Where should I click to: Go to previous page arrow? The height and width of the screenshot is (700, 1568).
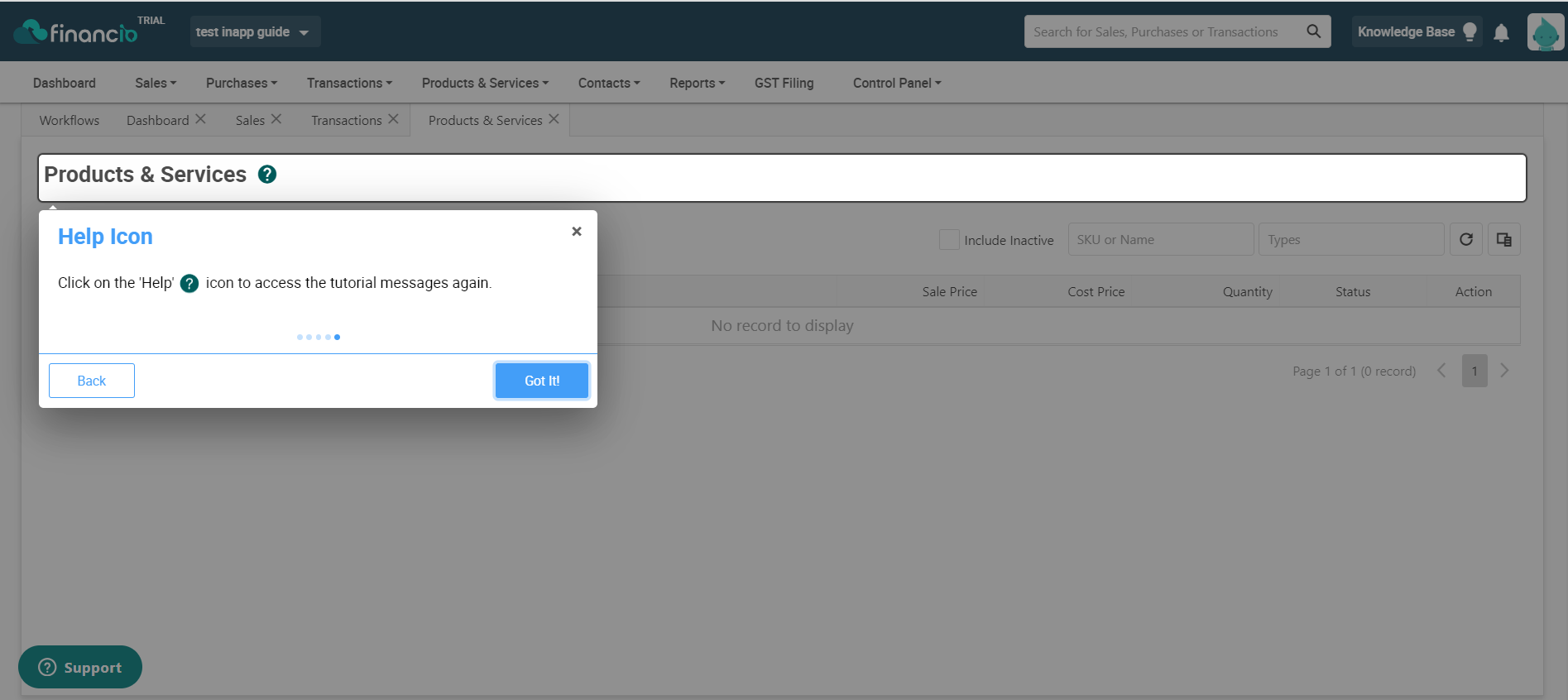[1441, 371]
